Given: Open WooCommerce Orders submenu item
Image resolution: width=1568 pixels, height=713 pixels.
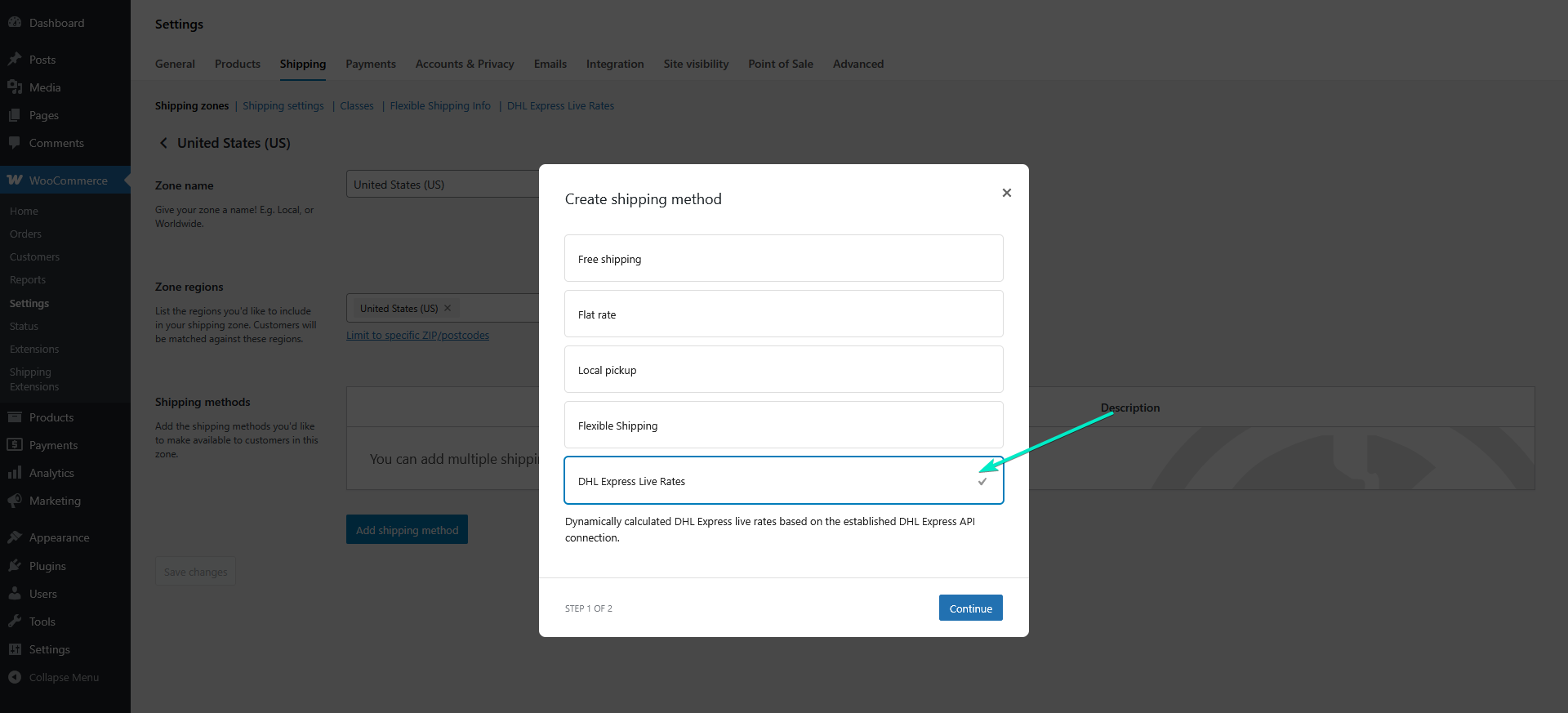Looking at the screenshot, I should pos(25,234).
